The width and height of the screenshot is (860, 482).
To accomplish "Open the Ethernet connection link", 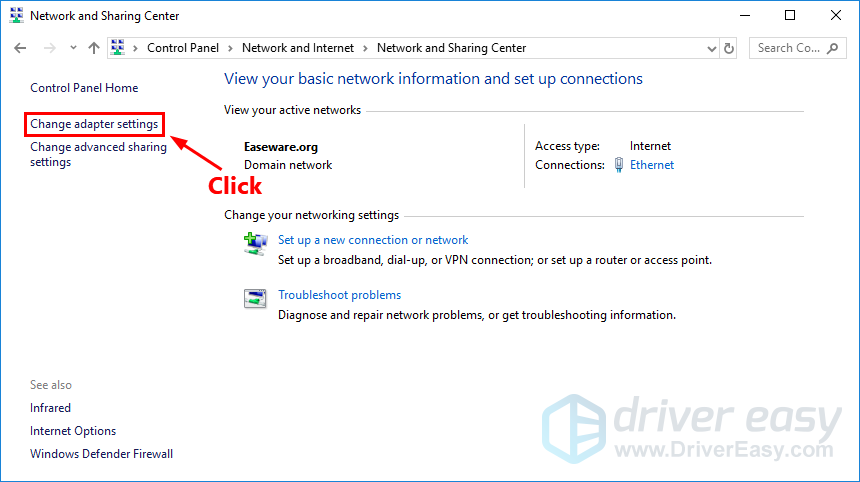I will (x=652, y=165).
